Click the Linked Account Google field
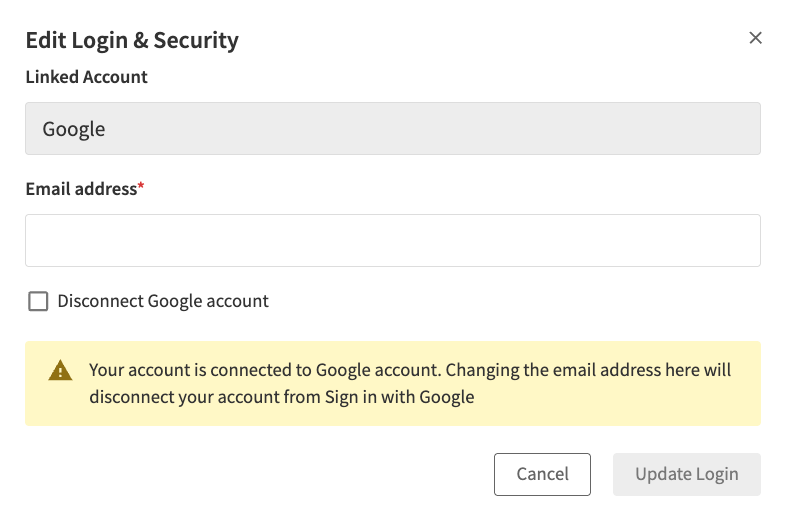This screenshot has height=516, width=786. [392, 129]
